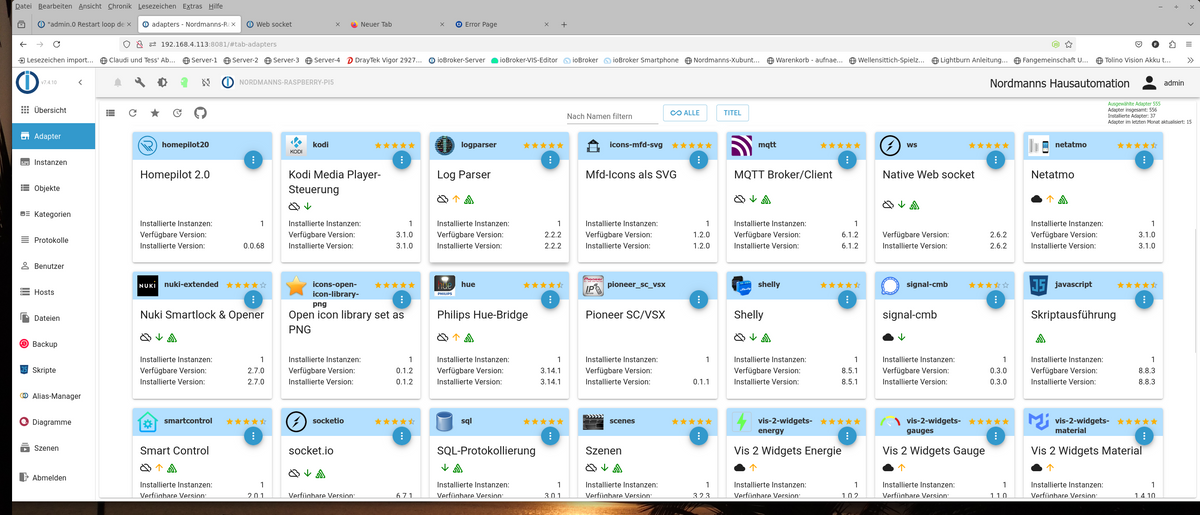1200x515 pixels.
Task: Open the kodi card three-dot menu
Action: 401,158
